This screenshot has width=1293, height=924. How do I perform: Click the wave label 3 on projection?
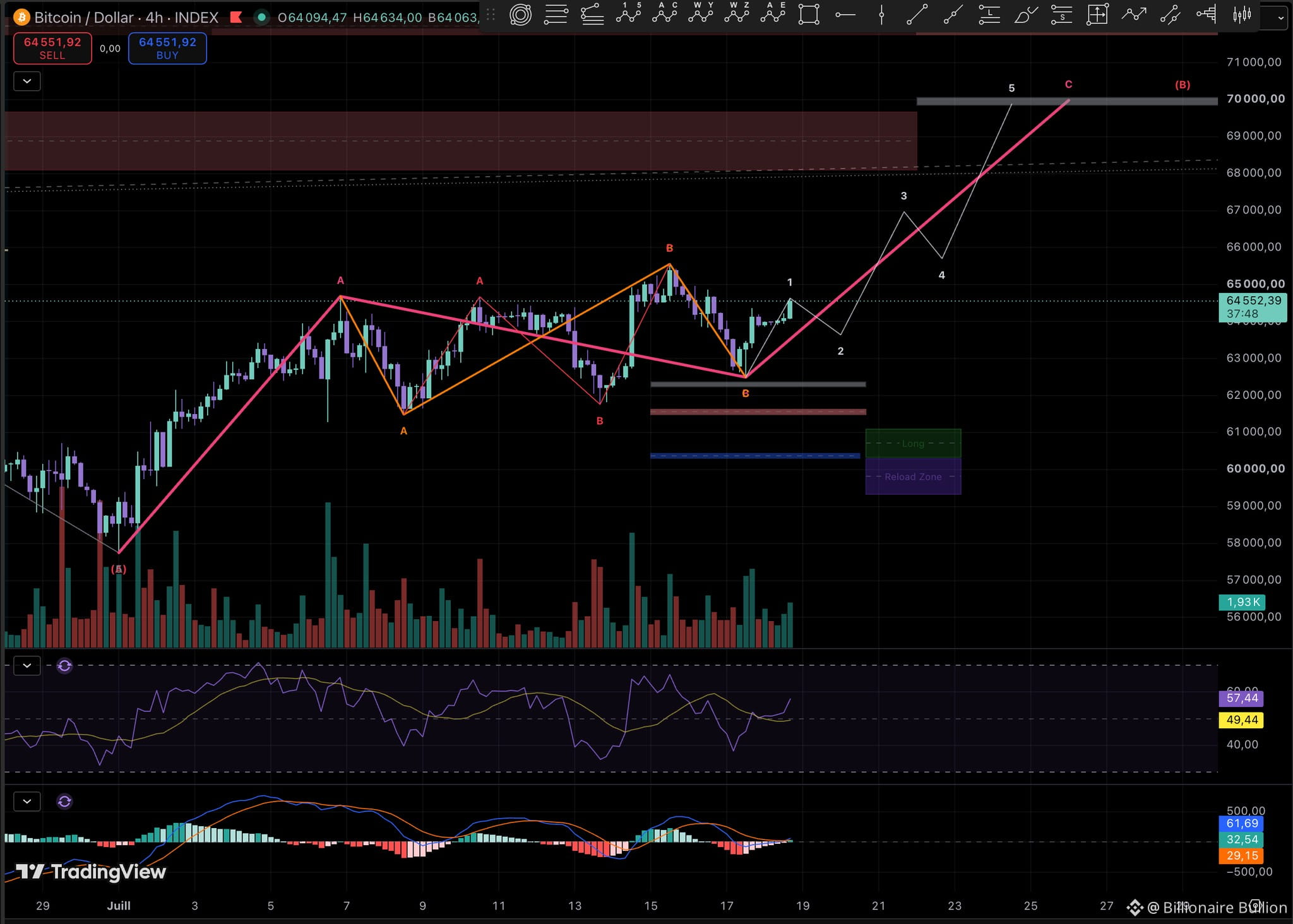click(903, 196)
